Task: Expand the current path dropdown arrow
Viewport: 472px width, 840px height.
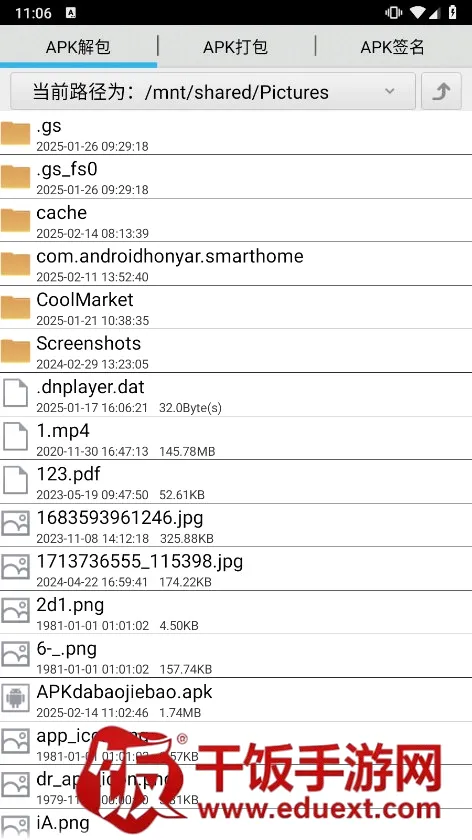Action: 390,92
